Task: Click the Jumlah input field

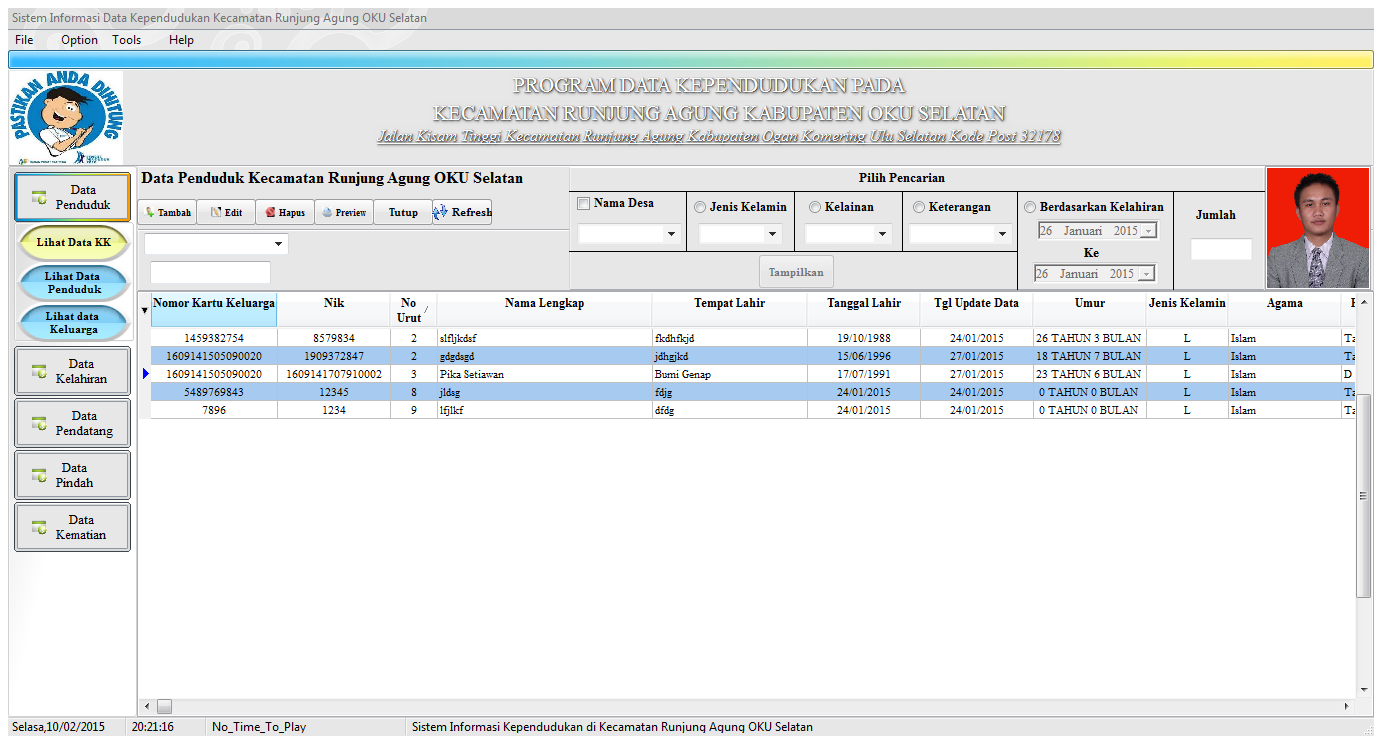Action: click(x=1222, y=247)
